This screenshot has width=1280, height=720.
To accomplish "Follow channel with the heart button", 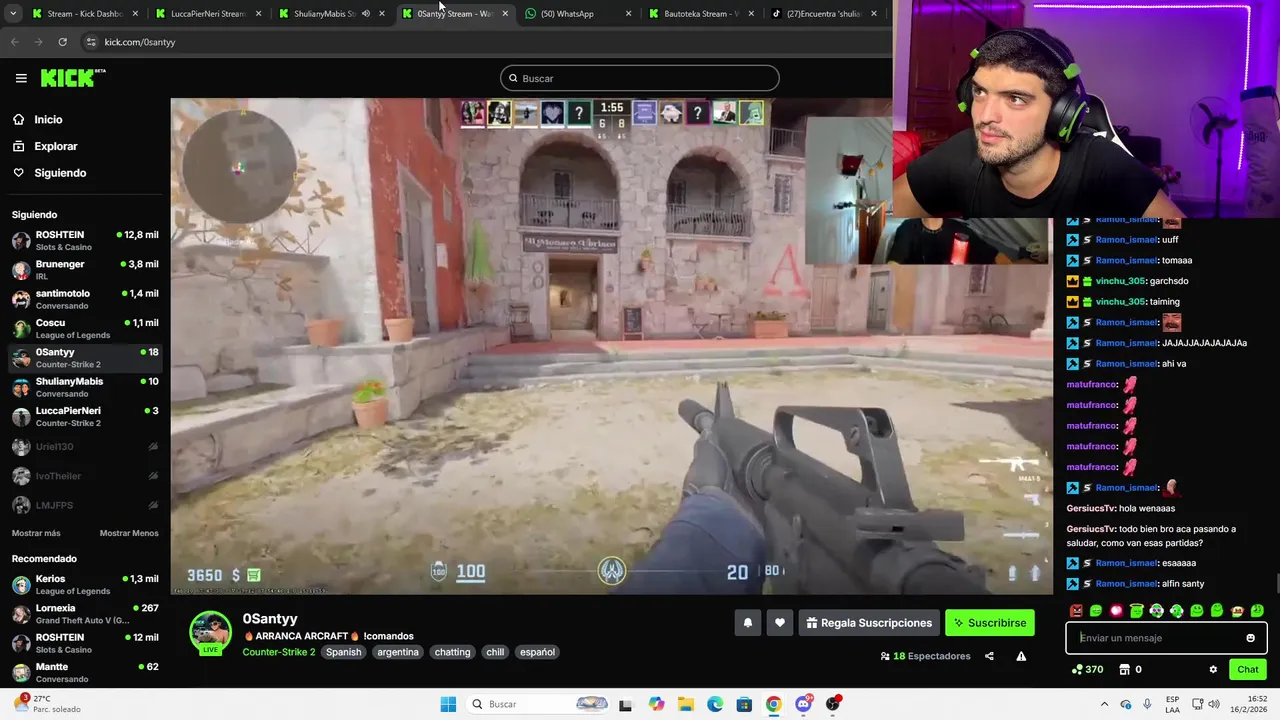I will click(780, 623).
